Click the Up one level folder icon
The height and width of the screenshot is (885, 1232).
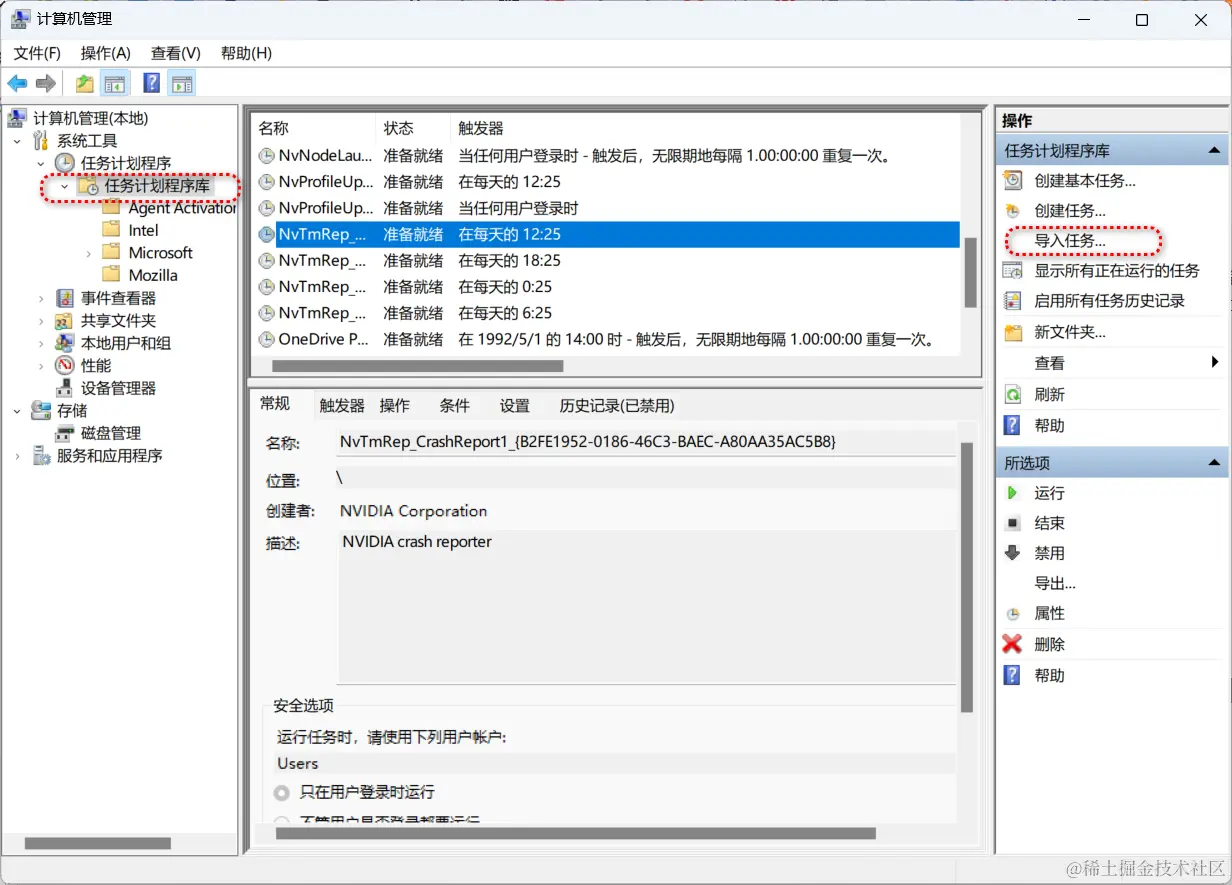tap(85, 83)
